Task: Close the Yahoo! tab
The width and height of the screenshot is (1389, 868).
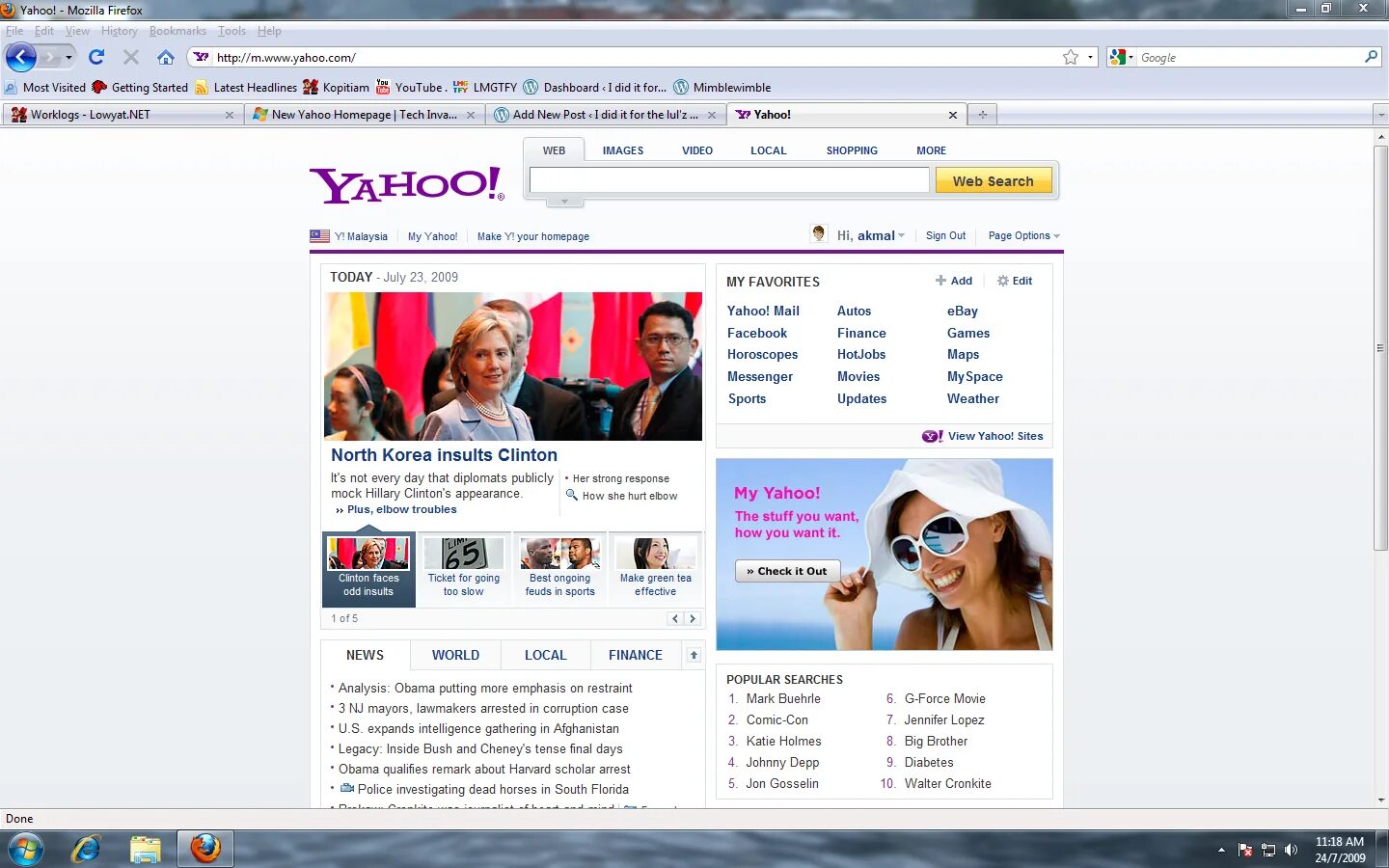Action: pos(953,115)
